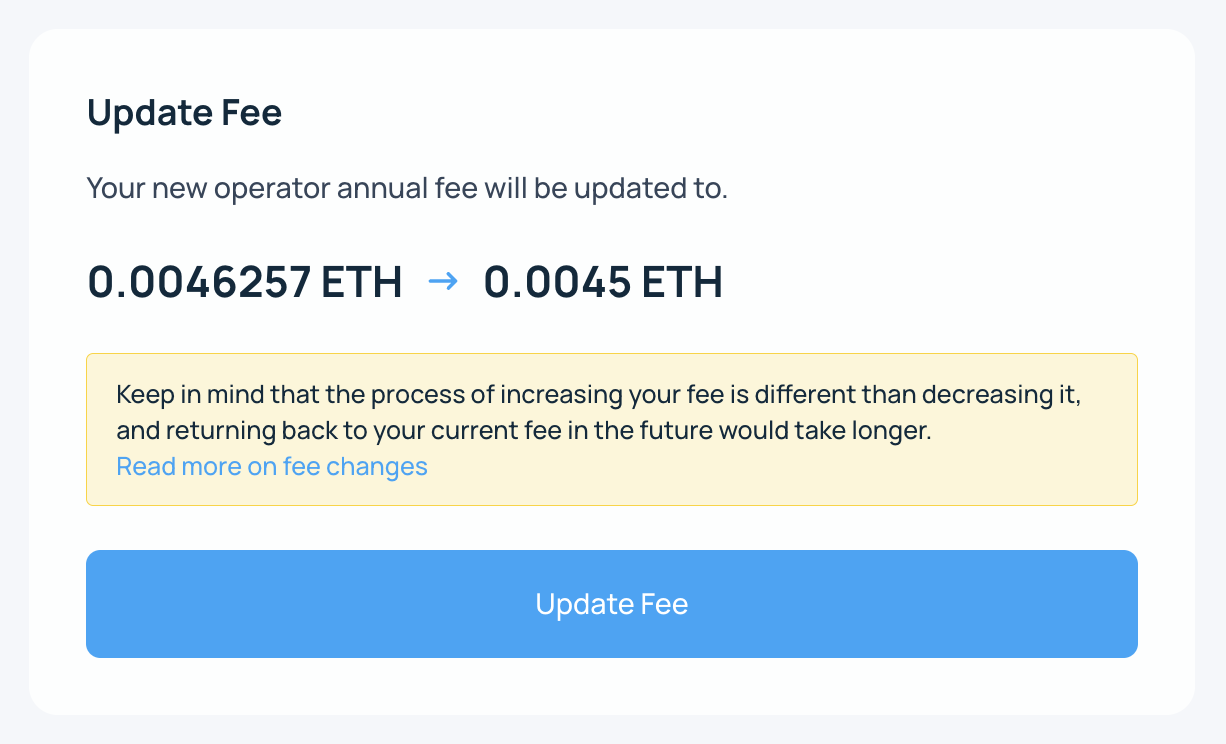Image resolution: width=1226 pixels, height=744 pixels.
Task: Click the blue Update Fee button
Action: tap(611, 604)
